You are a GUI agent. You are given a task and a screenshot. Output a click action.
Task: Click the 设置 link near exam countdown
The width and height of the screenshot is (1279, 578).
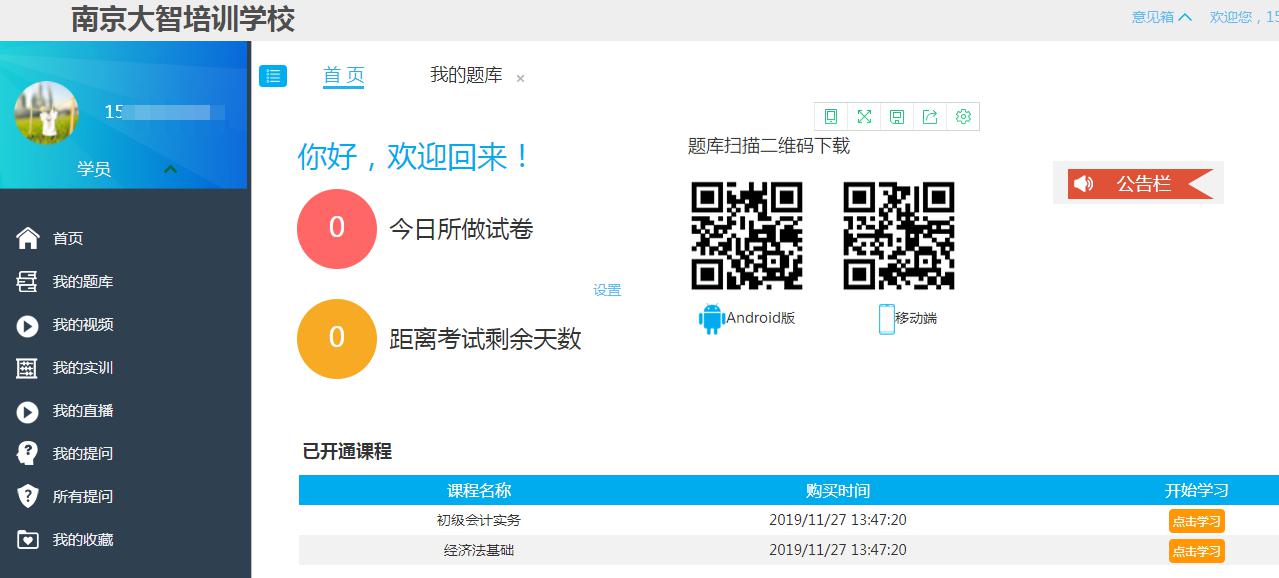(607, 290)
